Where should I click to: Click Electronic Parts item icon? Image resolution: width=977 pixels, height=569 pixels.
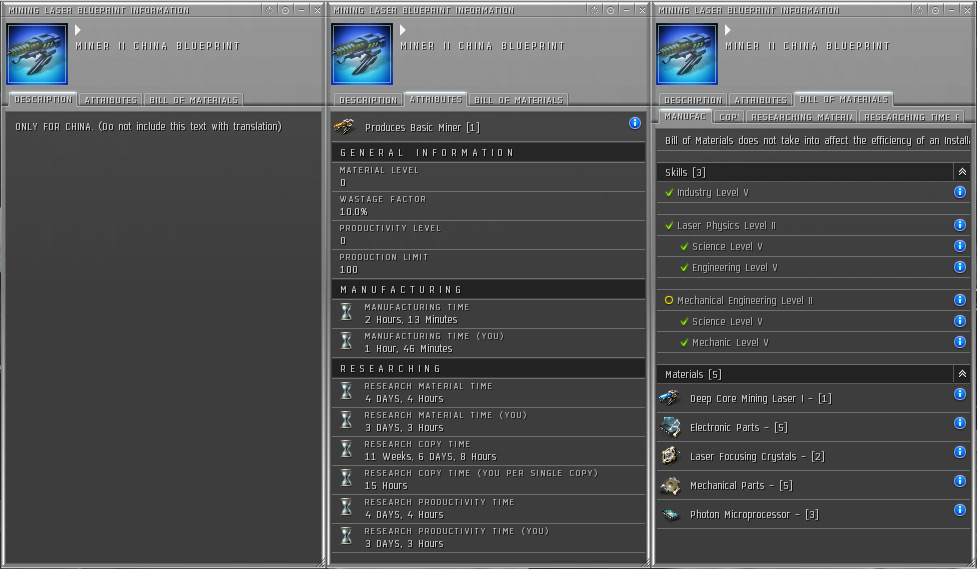click(x=670, y=427)
